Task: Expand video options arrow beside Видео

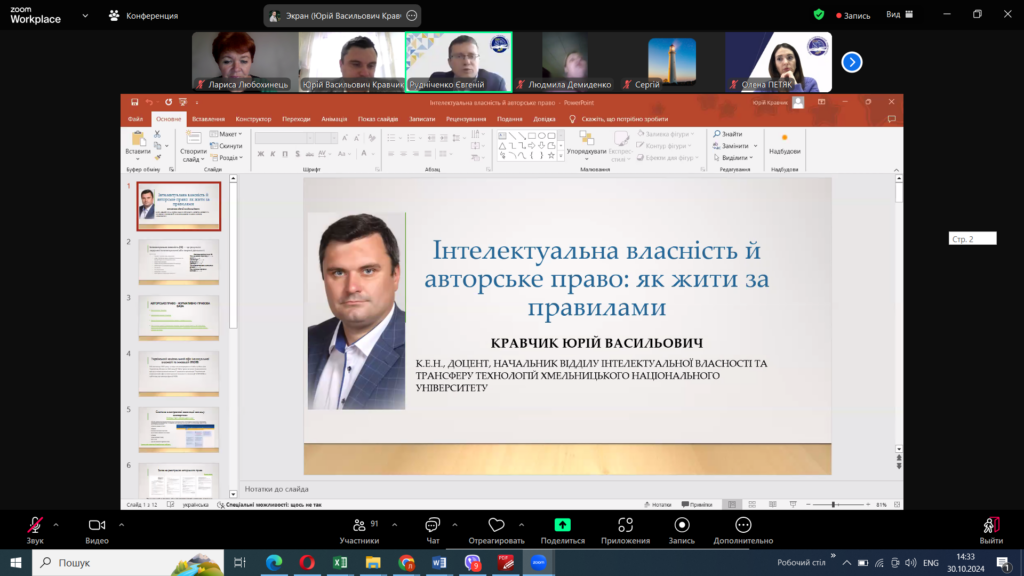Action: click(121, 524)
